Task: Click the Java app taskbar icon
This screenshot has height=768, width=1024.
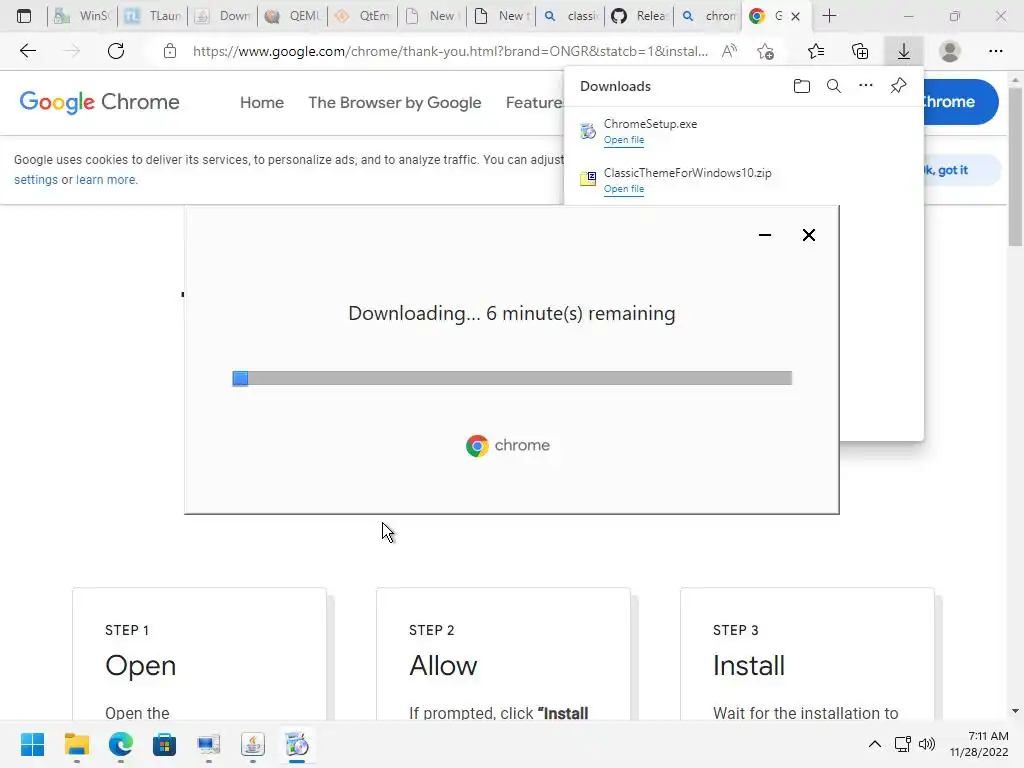Action: pyautogui.click(x=253, y=744)
